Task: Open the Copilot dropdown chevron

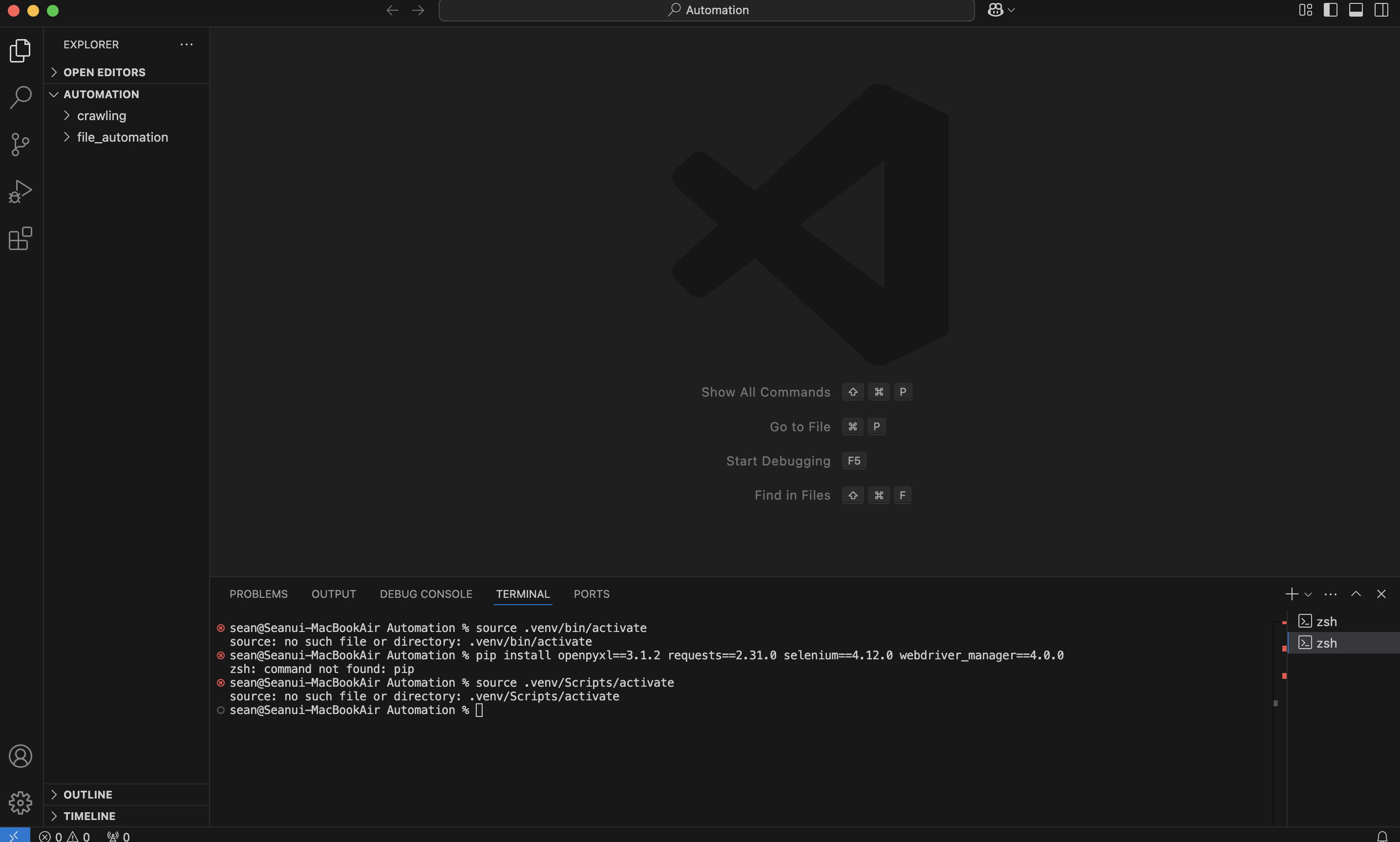Action: [1011, 10]
